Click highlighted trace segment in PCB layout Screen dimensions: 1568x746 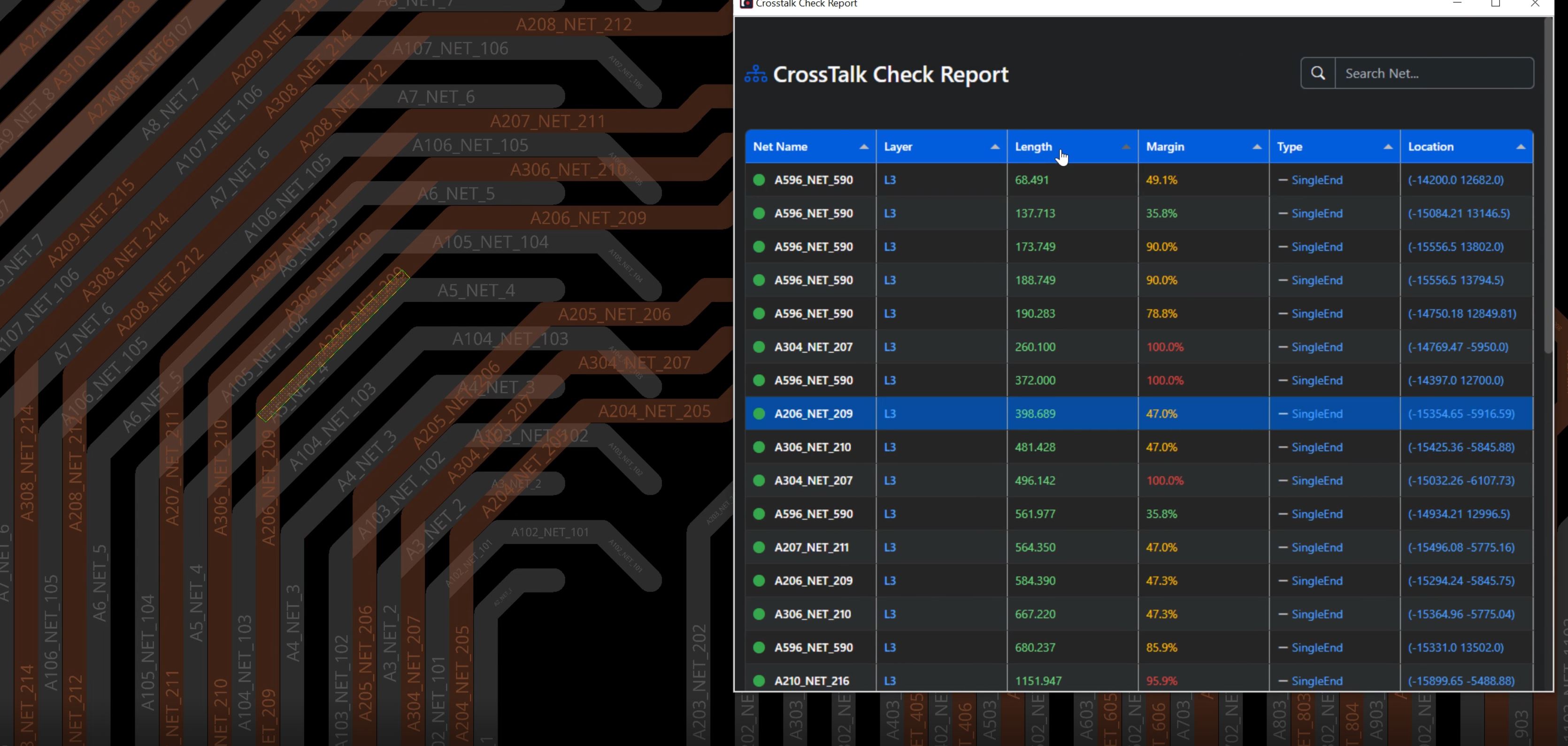333,346
